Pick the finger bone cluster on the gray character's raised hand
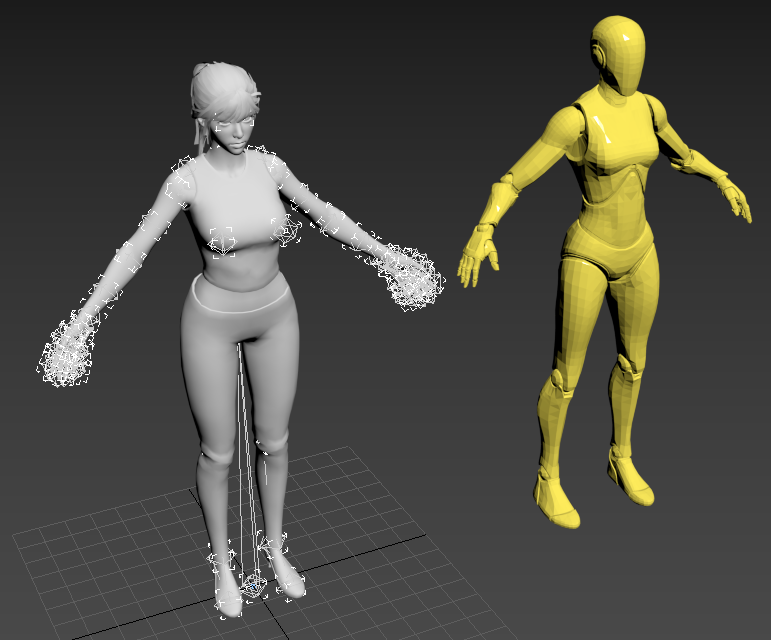This screenshot has width=771, height=640. coord(411,277)
